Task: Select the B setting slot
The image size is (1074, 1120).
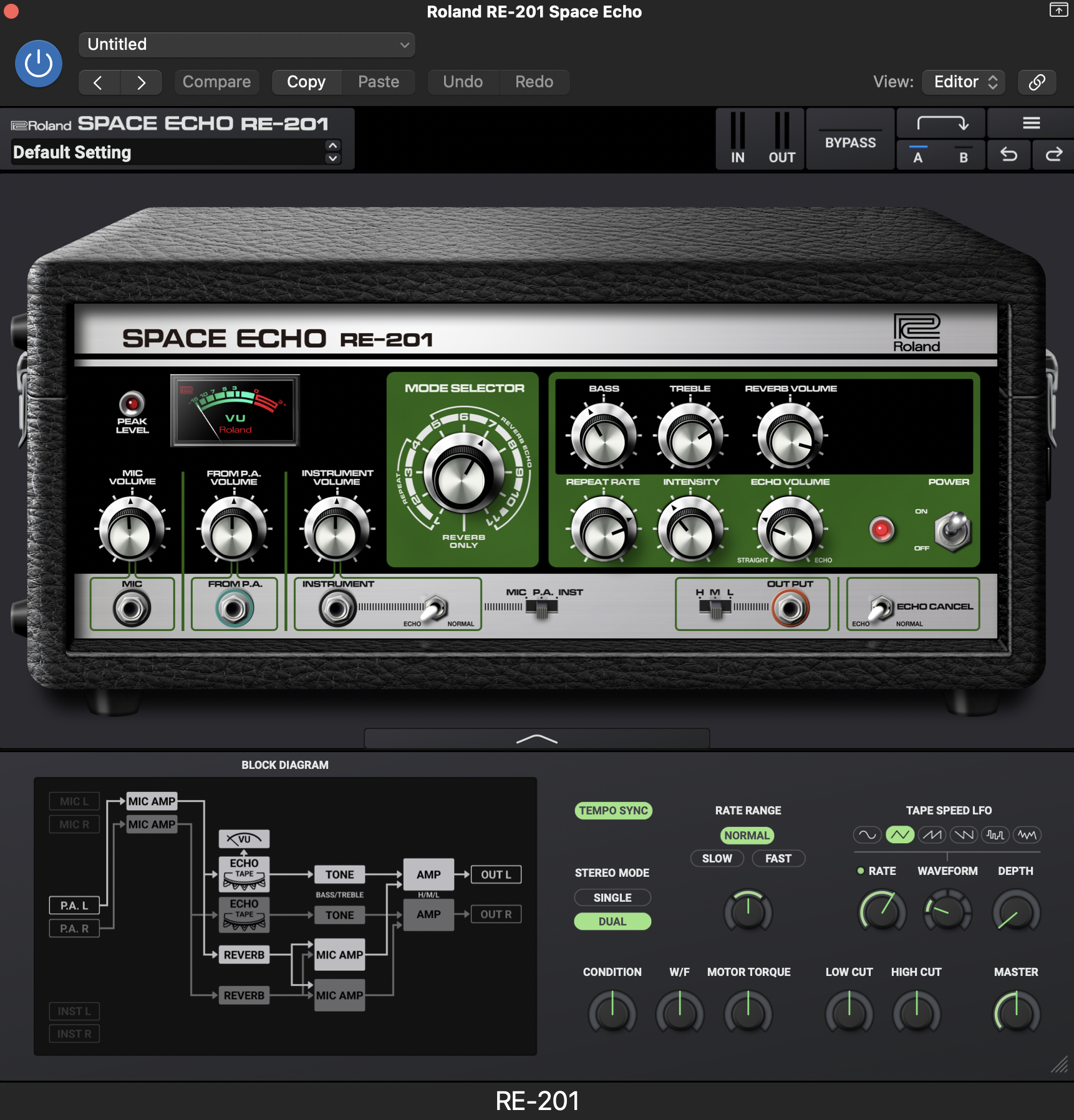Action: (x=964, y=155)
